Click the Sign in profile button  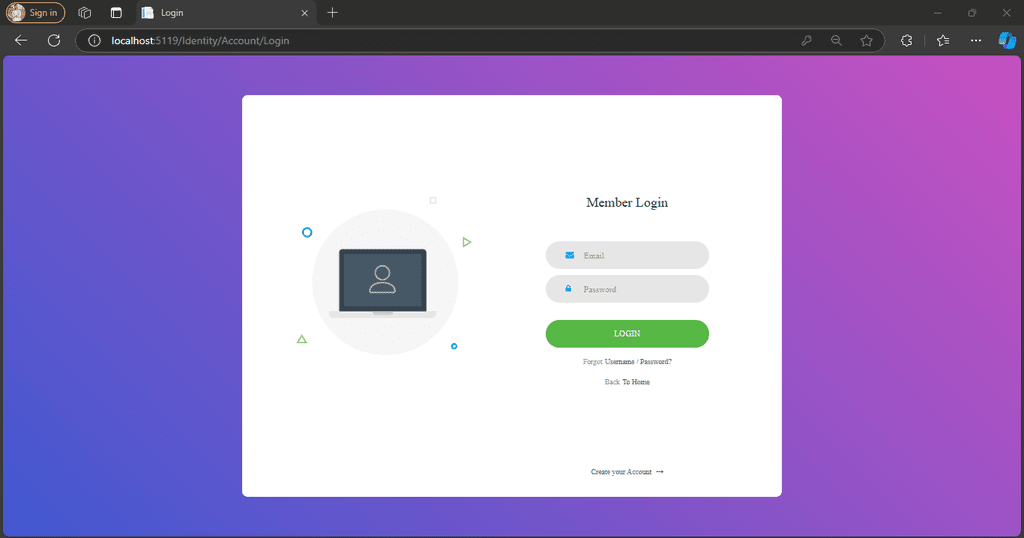[35, 12]
